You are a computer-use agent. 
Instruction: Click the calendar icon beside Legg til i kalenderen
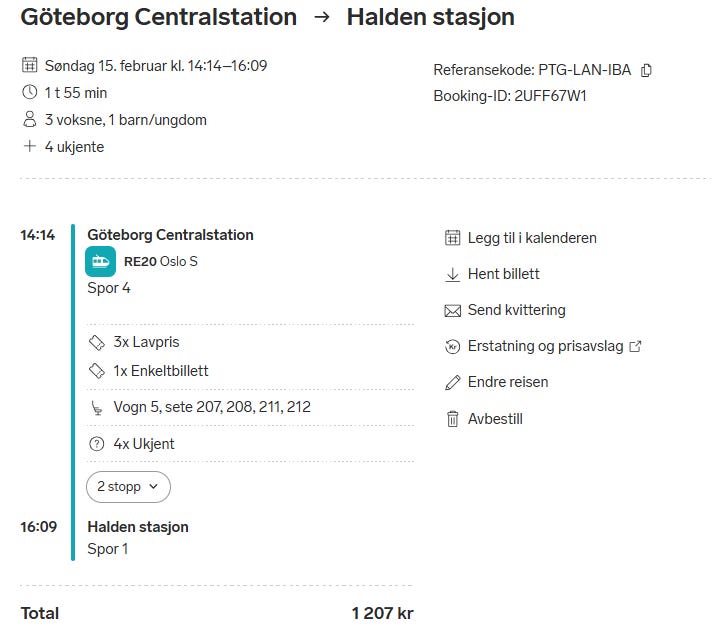pos(452,238)
